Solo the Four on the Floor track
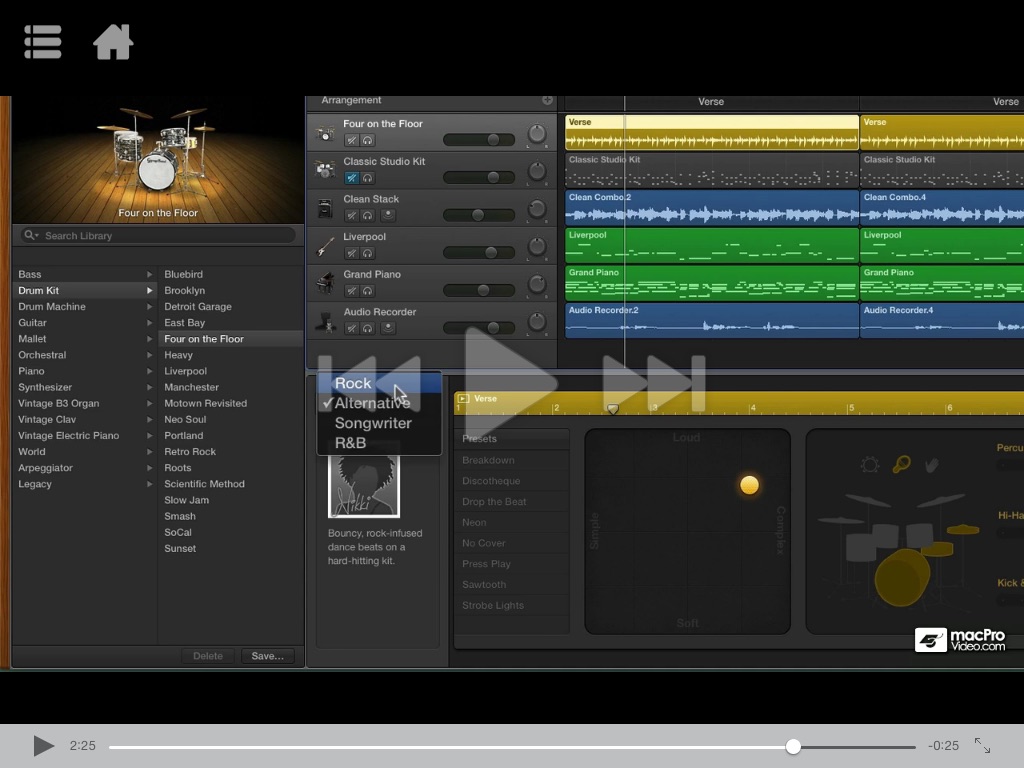Screen dimensions: 1024x768 (x=367, y=141)
